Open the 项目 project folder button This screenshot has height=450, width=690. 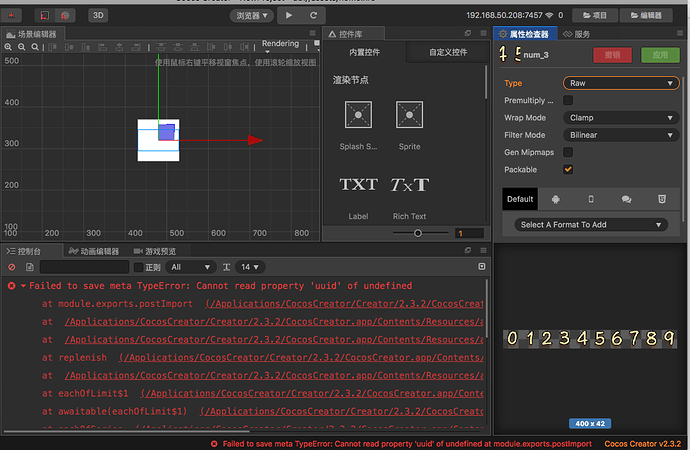coord(595,15)
